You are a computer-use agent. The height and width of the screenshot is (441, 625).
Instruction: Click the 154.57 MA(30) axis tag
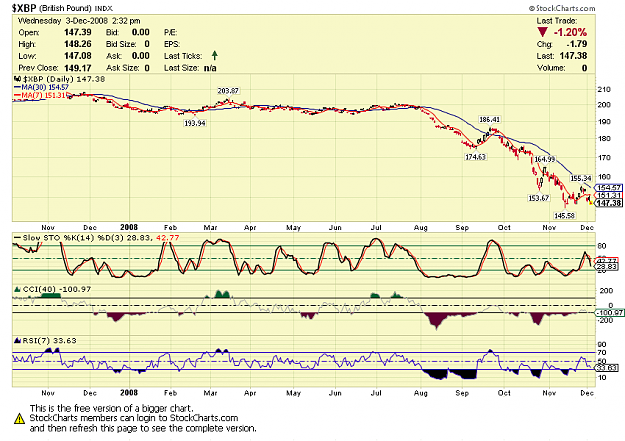tap(609, 187)
